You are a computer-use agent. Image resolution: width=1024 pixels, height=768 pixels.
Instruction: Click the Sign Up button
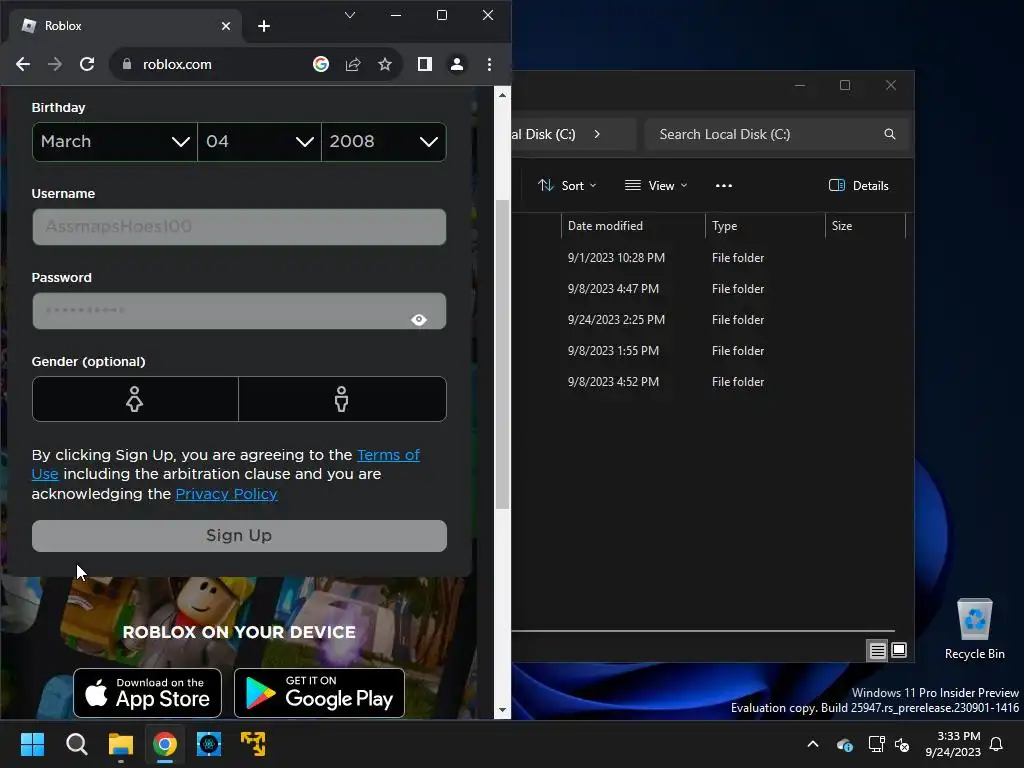239,536
